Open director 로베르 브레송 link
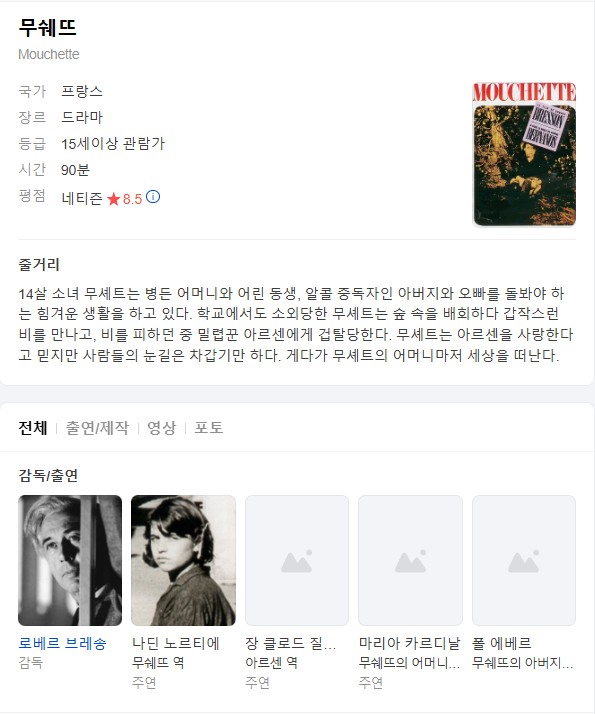This screenshot has height=714, width=595. click(62, 643)
